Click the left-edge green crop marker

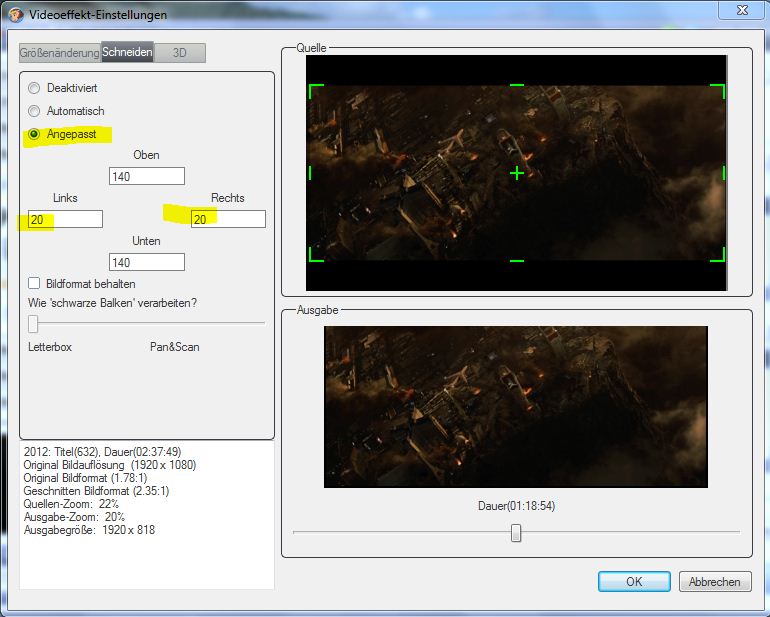(x=310, y=173)
